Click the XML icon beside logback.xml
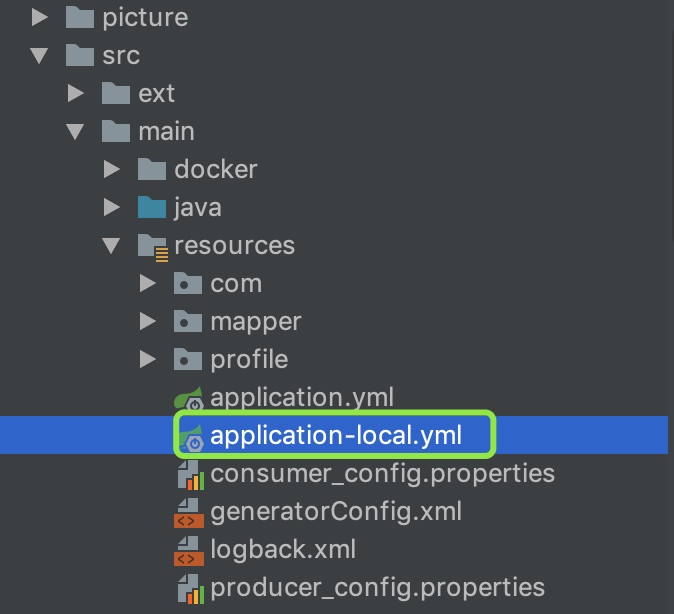Screen dimensions: 674x614 click(x=189, y=551)
